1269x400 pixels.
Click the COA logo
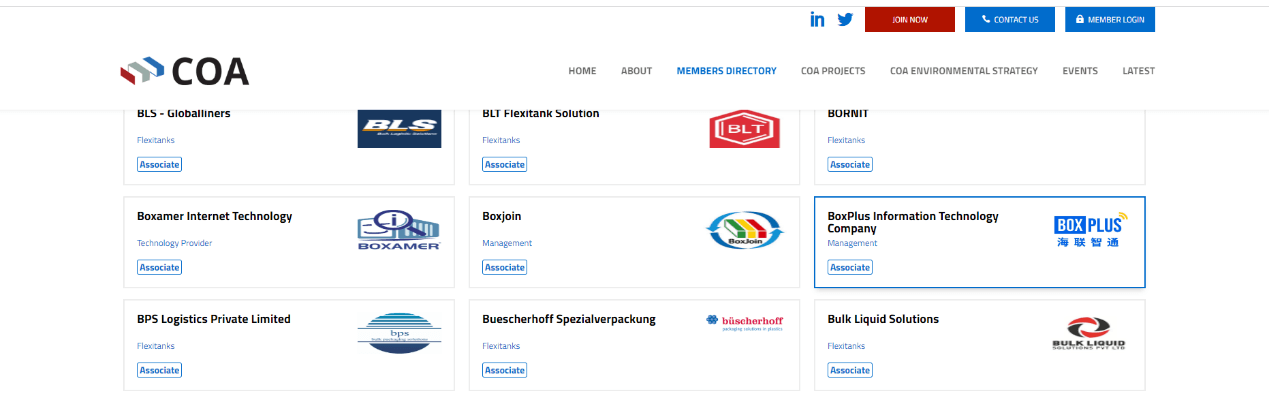pos(185,71)
